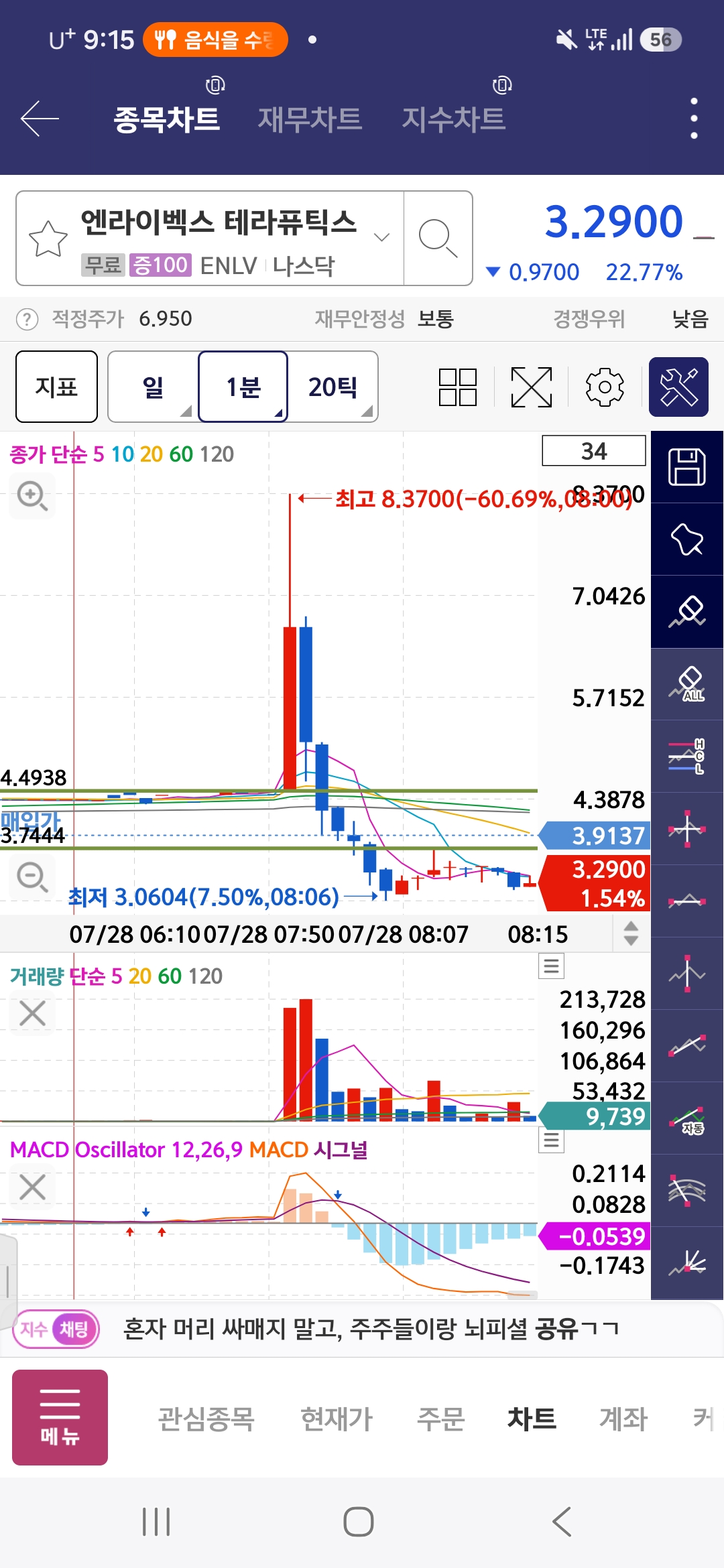
Task: Open the Android recent apps button
Action: tap(156, 1522)
